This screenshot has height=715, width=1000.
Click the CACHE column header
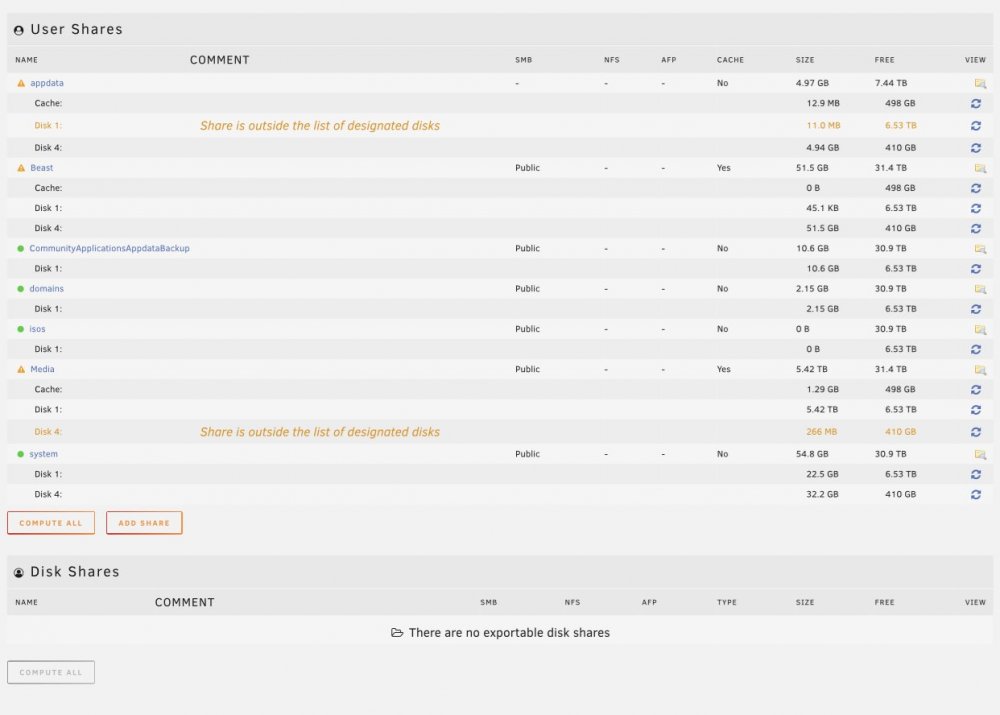tap(730, 60)
